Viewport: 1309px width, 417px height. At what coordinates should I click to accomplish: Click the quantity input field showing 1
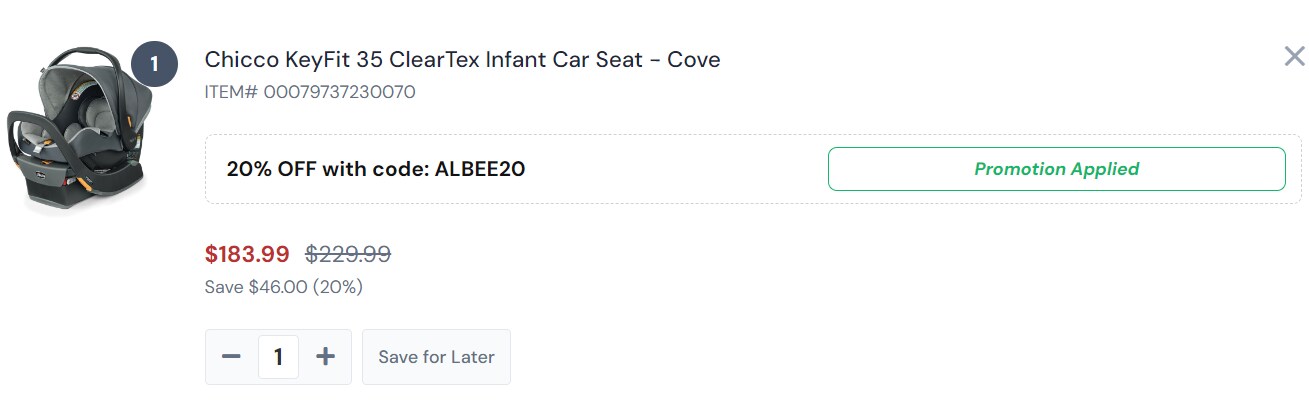[278, 357]
